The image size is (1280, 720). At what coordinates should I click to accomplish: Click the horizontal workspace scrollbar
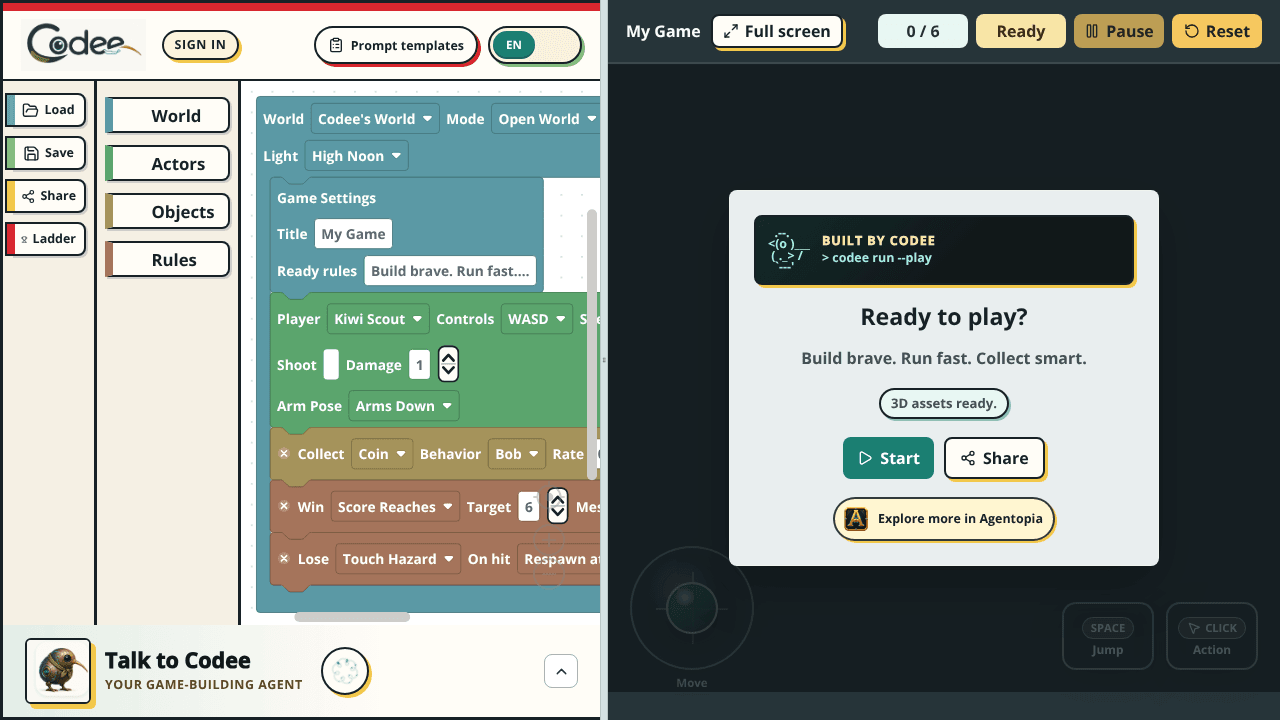point(352,617)
